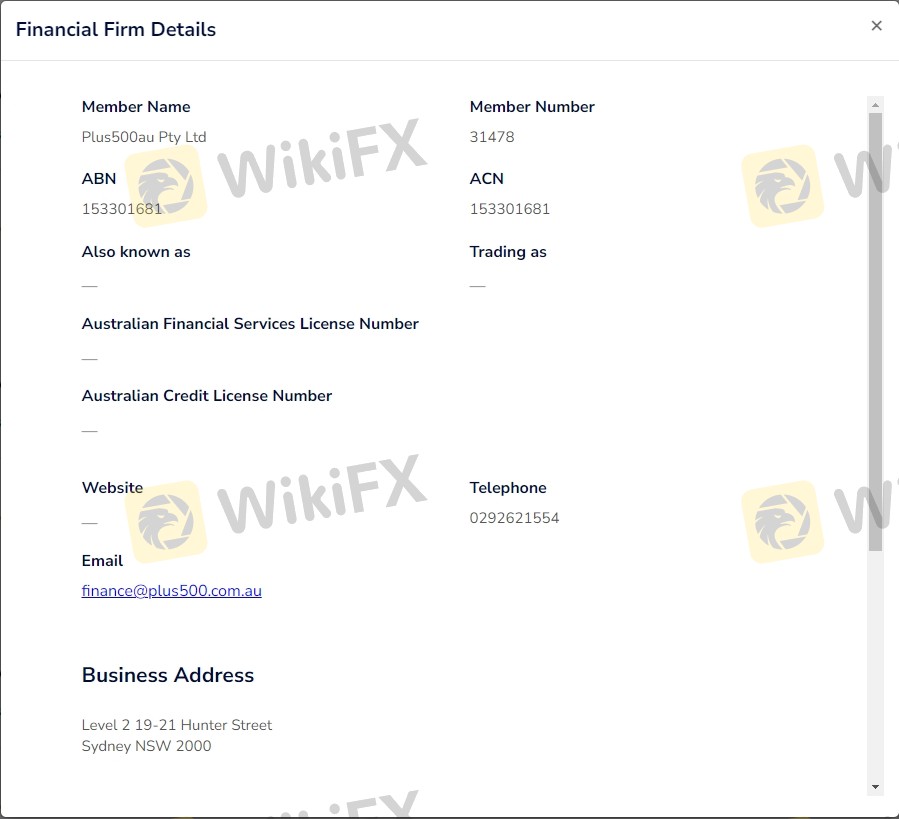Click the Sydney NSW 2000 address line
This screenshot has height=819, width=899.
tap(146, 746)
